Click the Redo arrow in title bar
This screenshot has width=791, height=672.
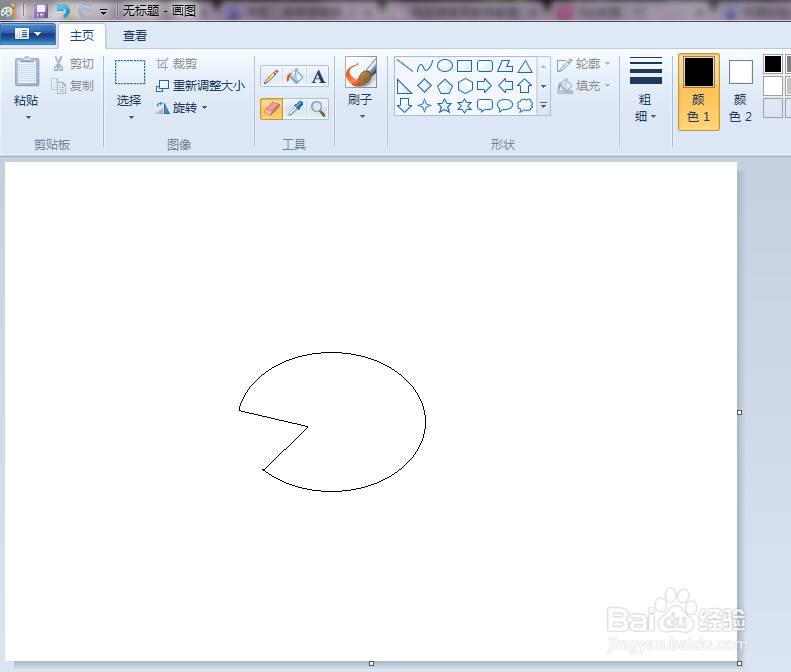point(85,11)
